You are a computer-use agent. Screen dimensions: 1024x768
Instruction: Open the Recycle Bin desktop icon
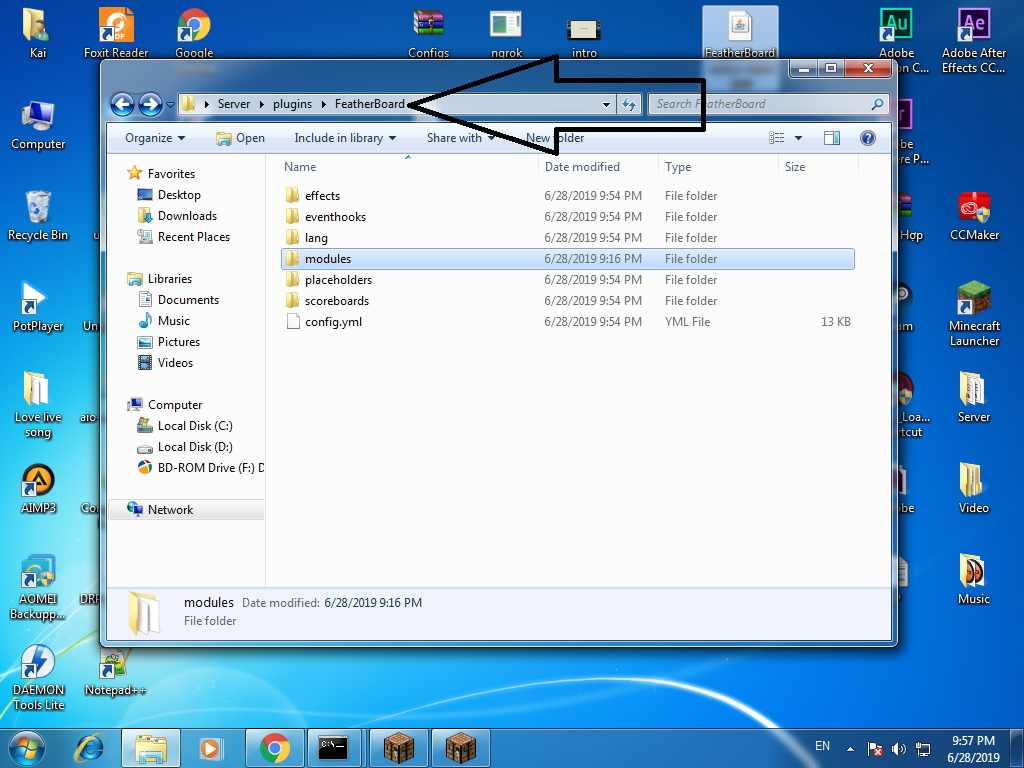[x=38, y=216]
